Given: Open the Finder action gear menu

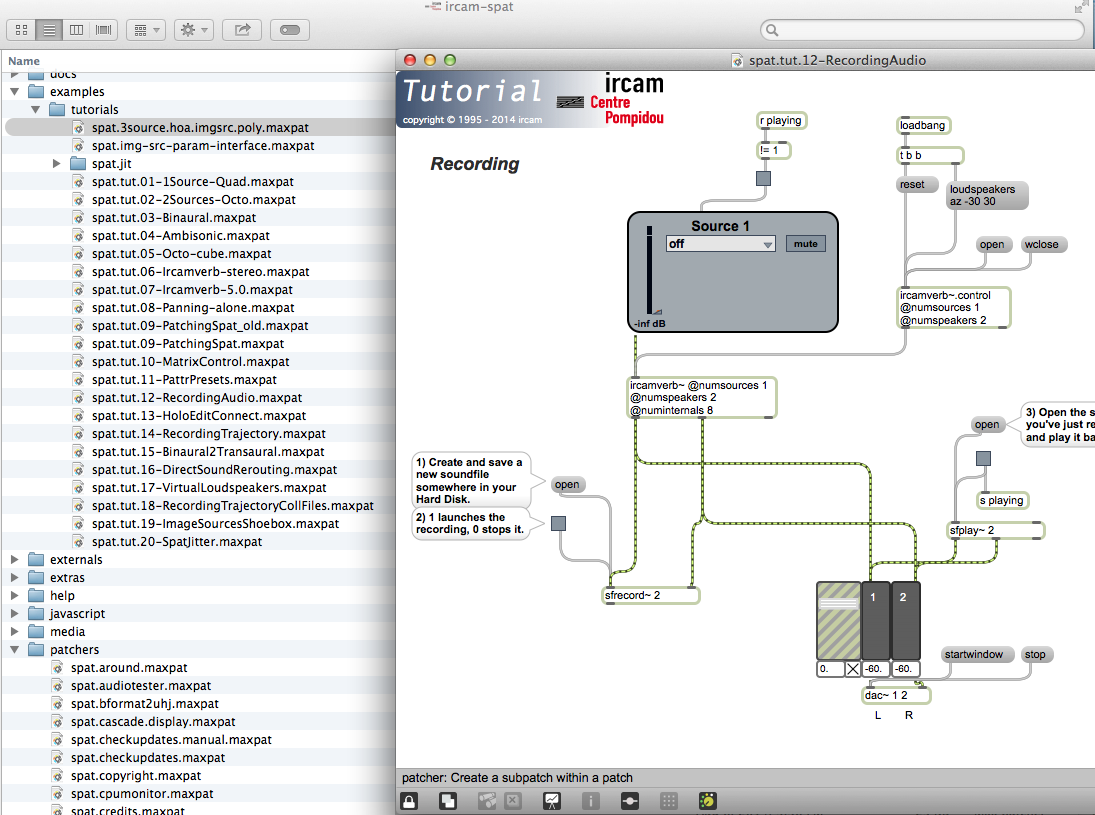Looking at the screenshot, I should coord(193,30).
